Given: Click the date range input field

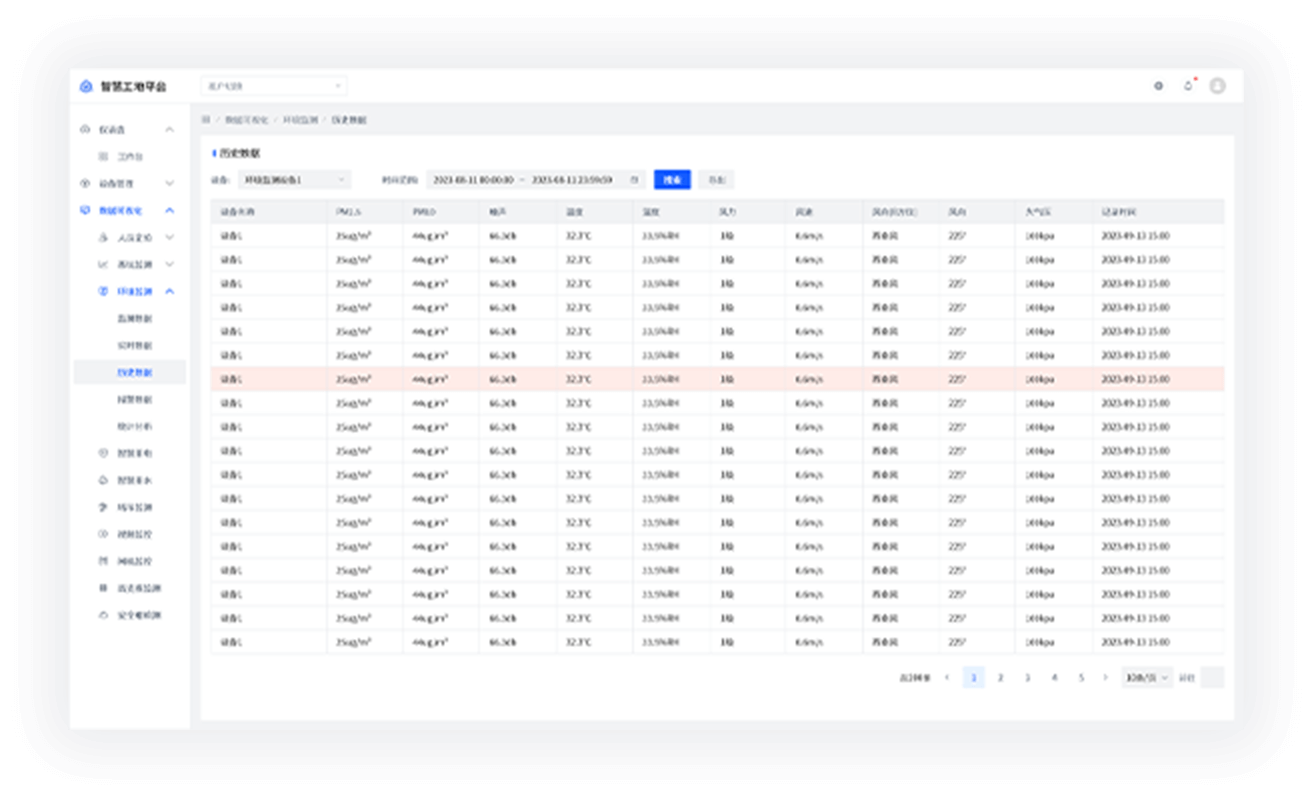Looking at the screenshot, I should (x=536, y=180).
